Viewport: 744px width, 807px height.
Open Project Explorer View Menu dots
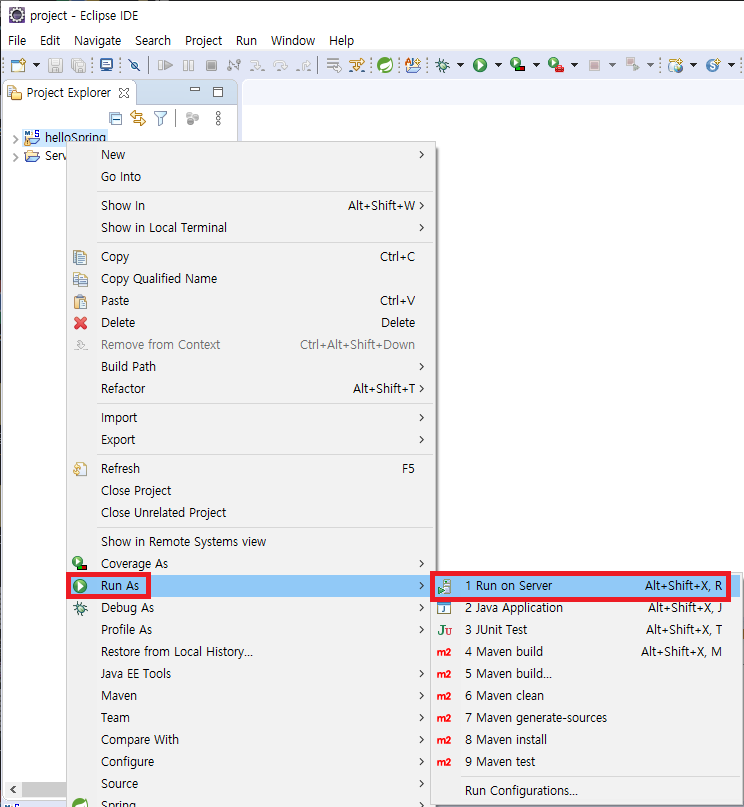click(x=218, y=118)
